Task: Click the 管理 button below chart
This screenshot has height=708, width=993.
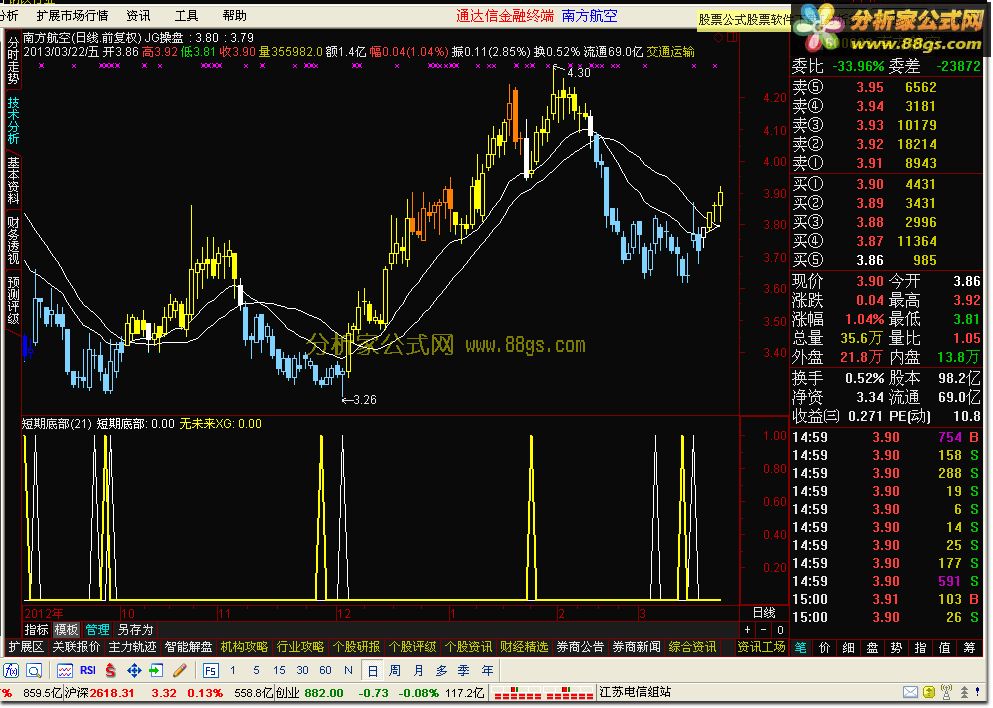Action: pos(97,629)
